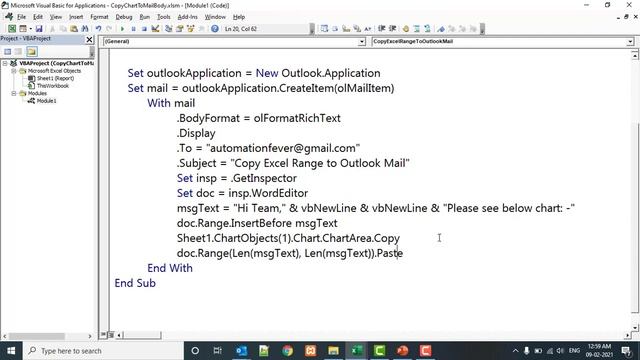Switch to Full Module View button

click(111, 335)
